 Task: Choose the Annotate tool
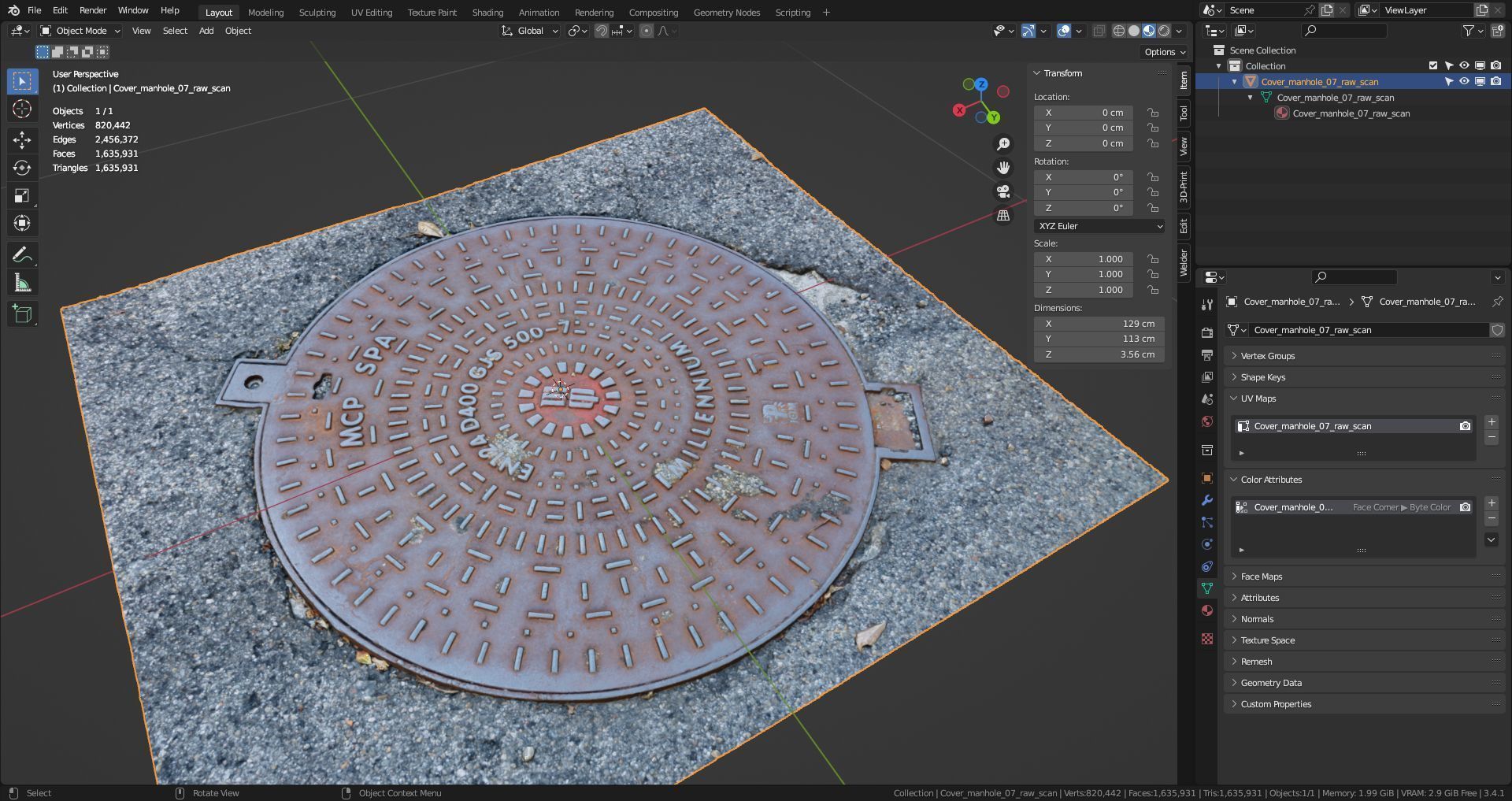[22, 254]
